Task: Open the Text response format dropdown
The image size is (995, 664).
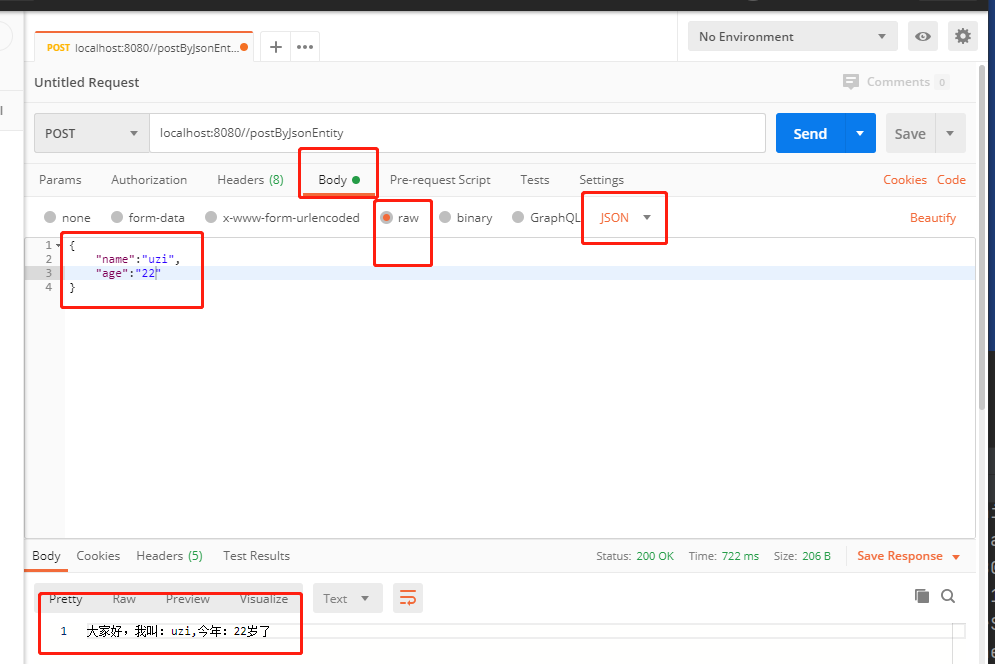Action: (x=348, y=598)
